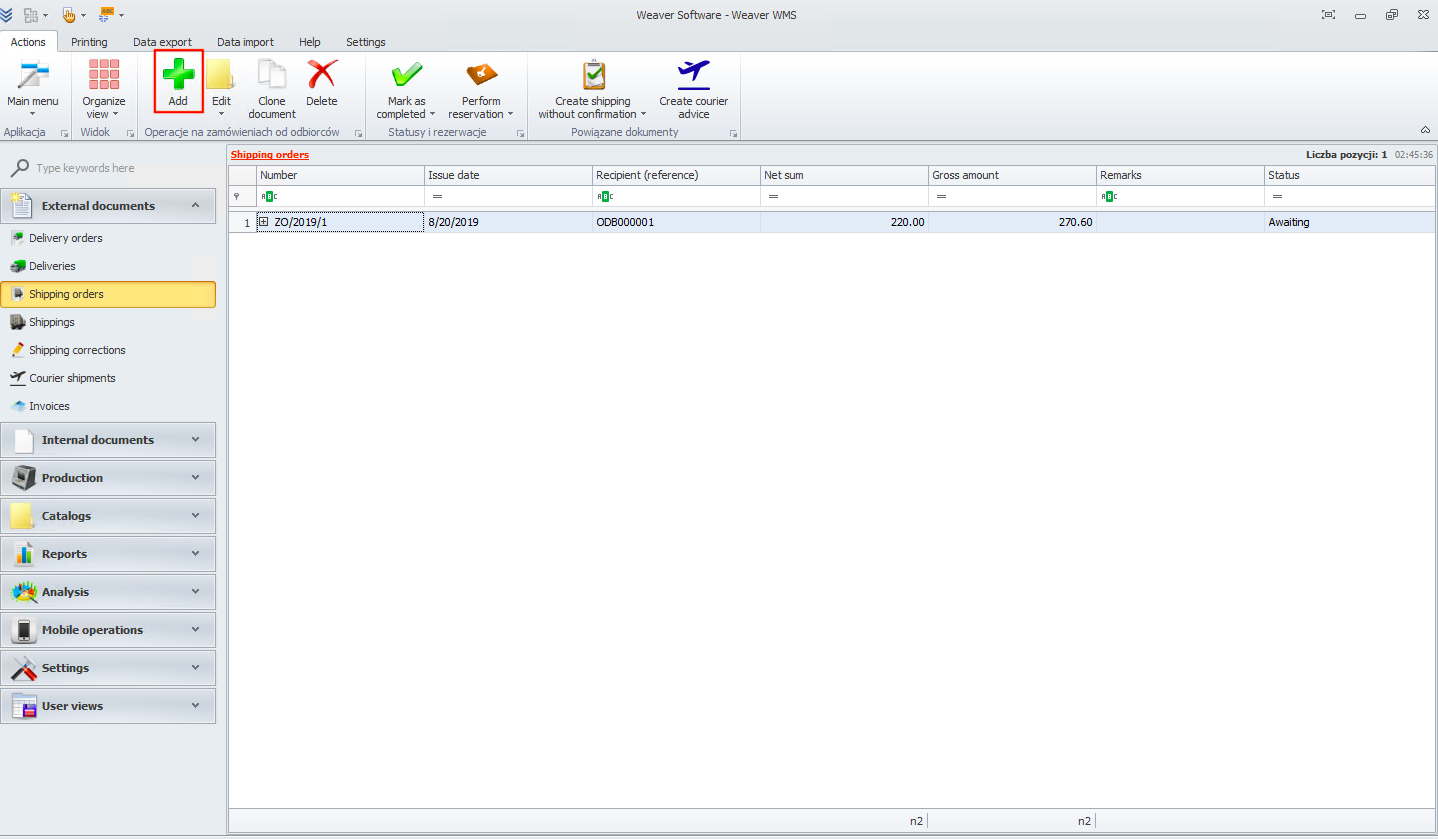Sort by the Issue date column

tap(508, 175)
